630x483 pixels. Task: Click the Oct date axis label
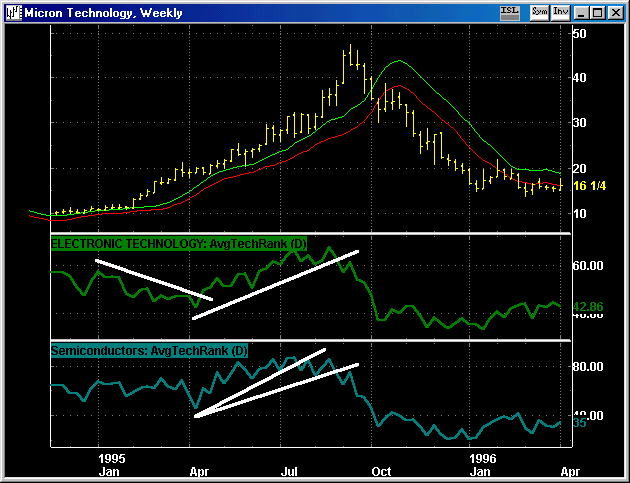(381, 471)
